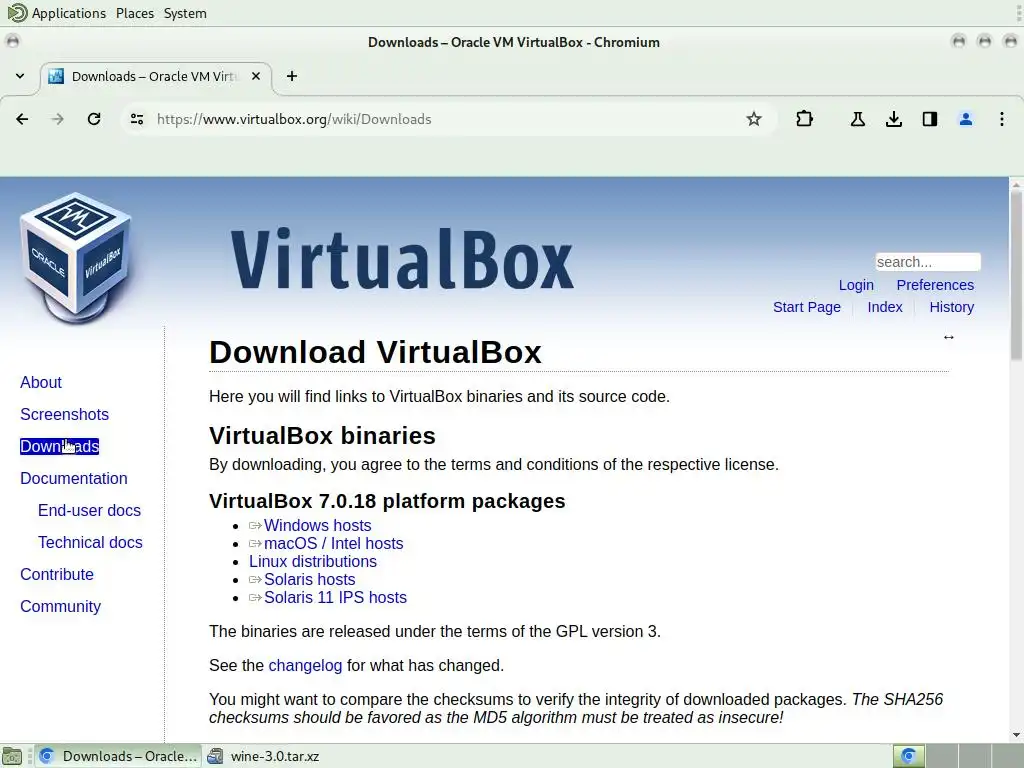
Task: Open the Index link
Action: click(884, 307)
